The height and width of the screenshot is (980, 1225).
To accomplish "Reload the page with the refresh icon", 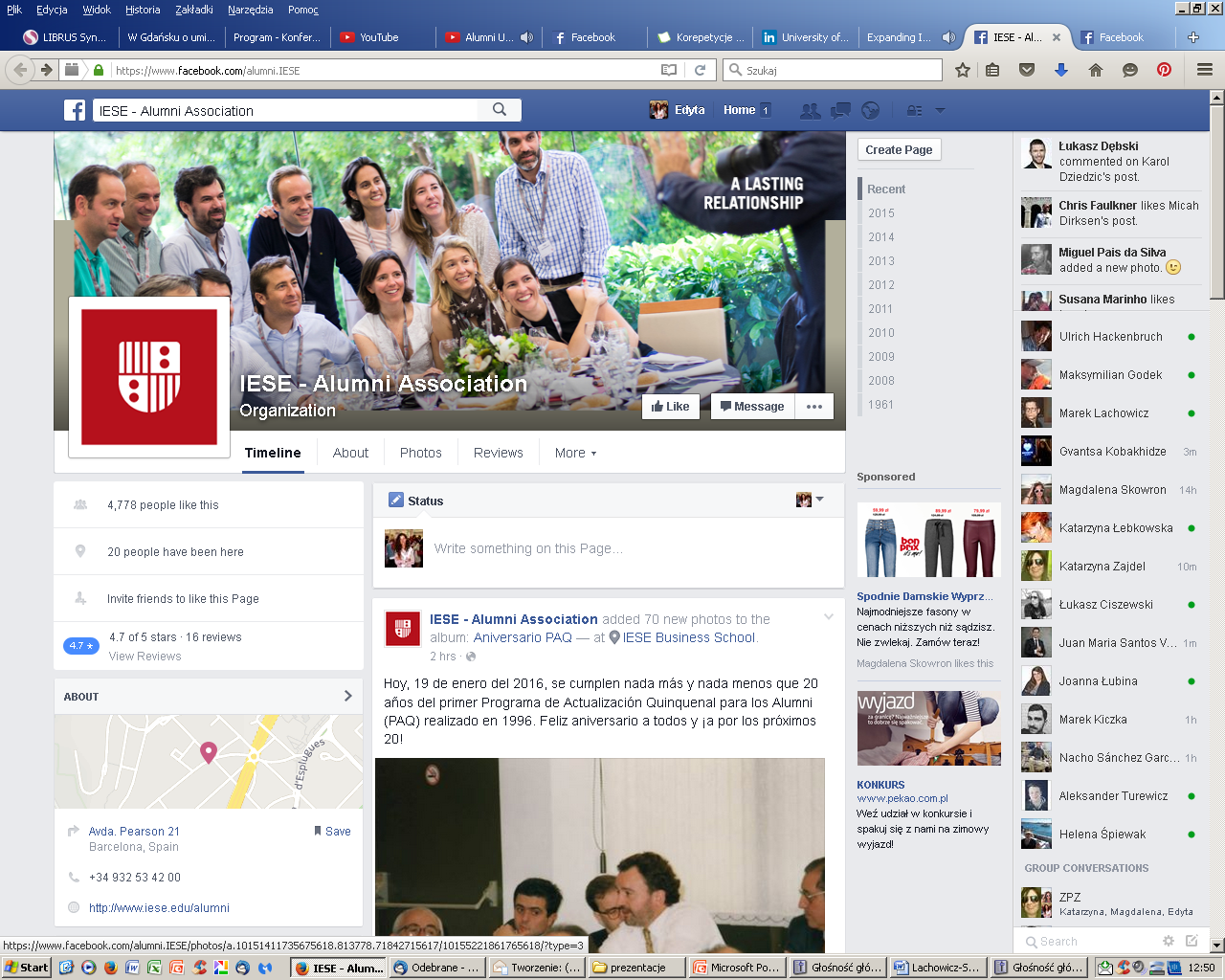I will 700,70.
